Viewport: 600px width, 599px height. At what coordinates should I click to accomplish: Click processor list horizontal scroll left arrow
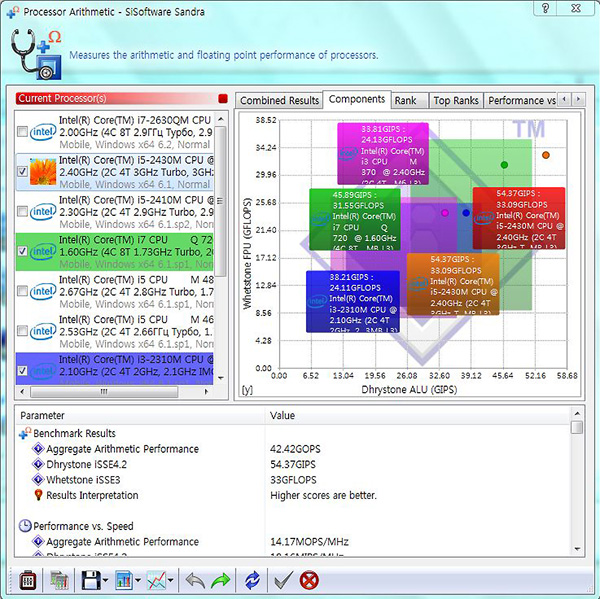(x=23, y=392)
